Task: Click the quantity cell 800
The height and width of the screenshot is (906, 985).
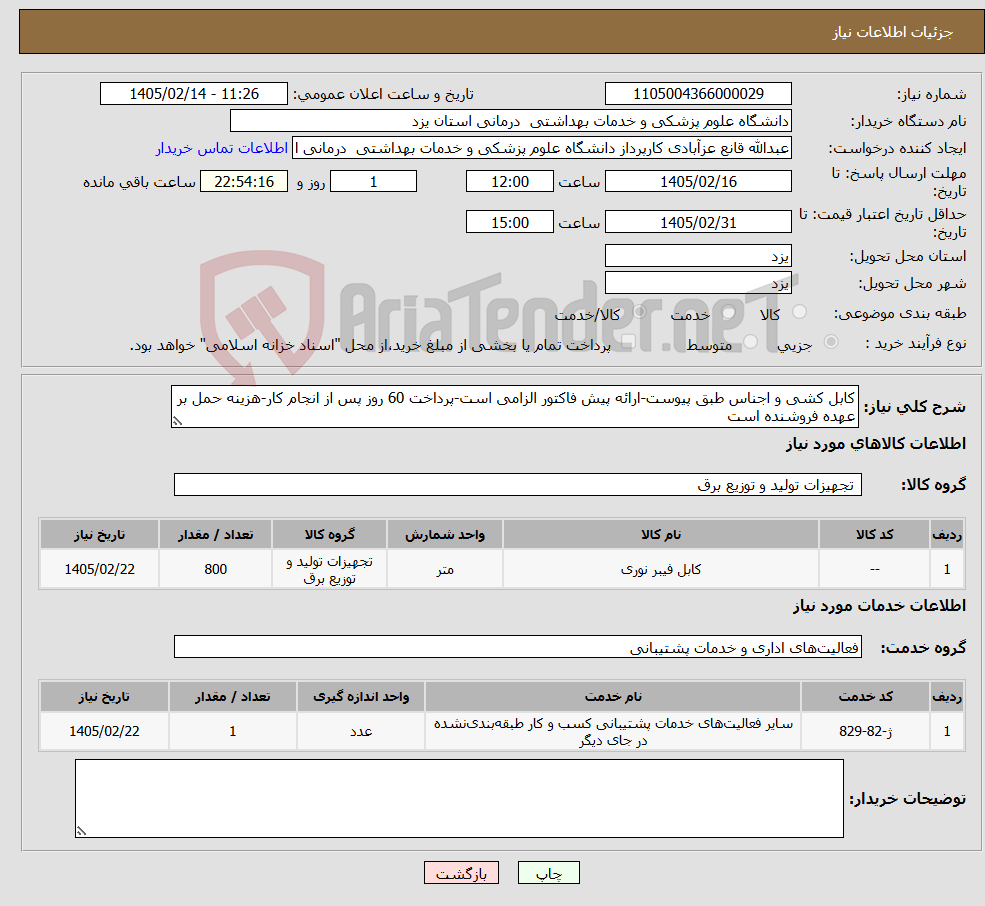Action: pyautogui.click(x=215, y=569)
